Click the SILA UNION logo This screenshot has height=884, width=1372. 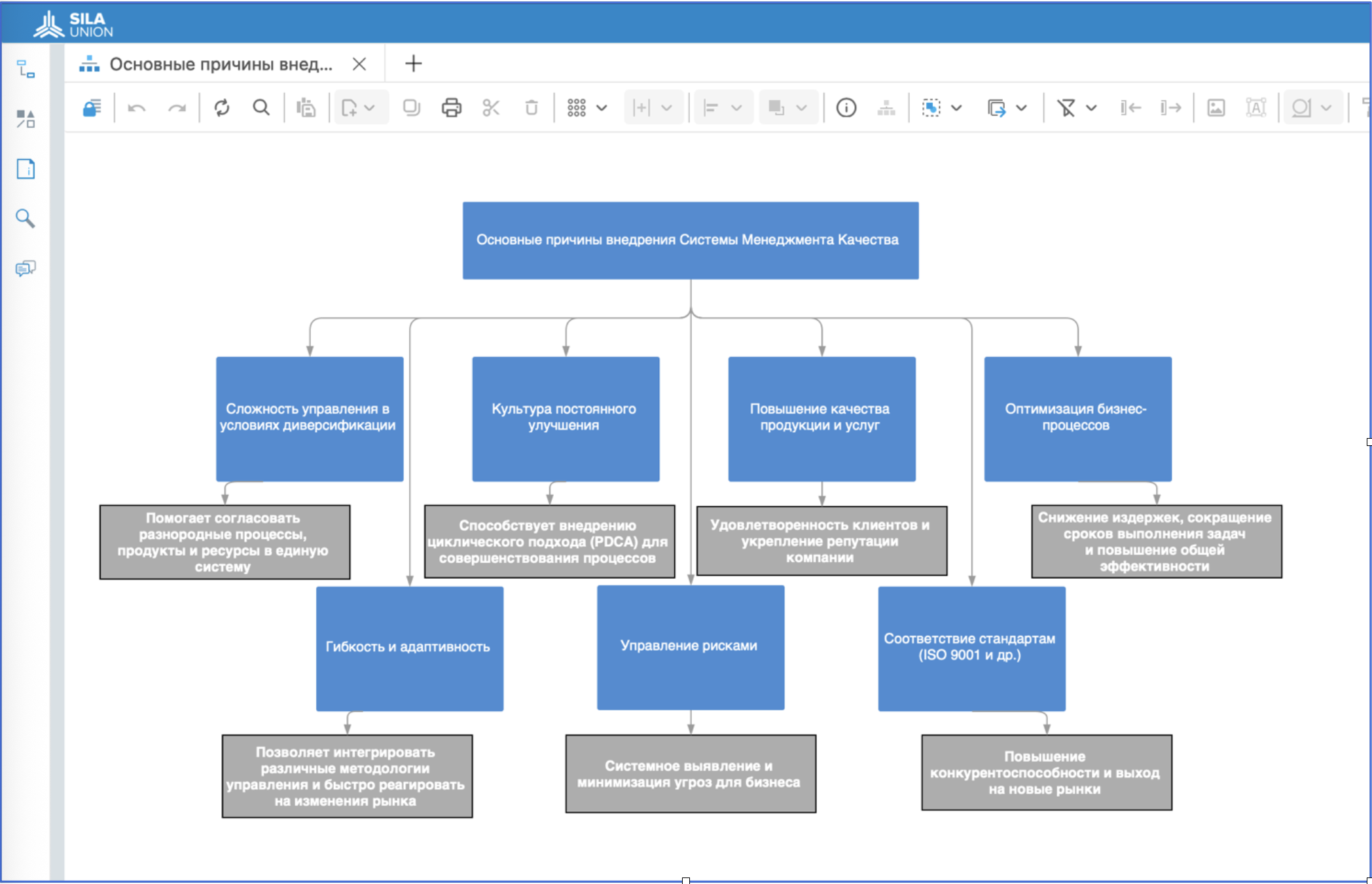coord(73,24)
